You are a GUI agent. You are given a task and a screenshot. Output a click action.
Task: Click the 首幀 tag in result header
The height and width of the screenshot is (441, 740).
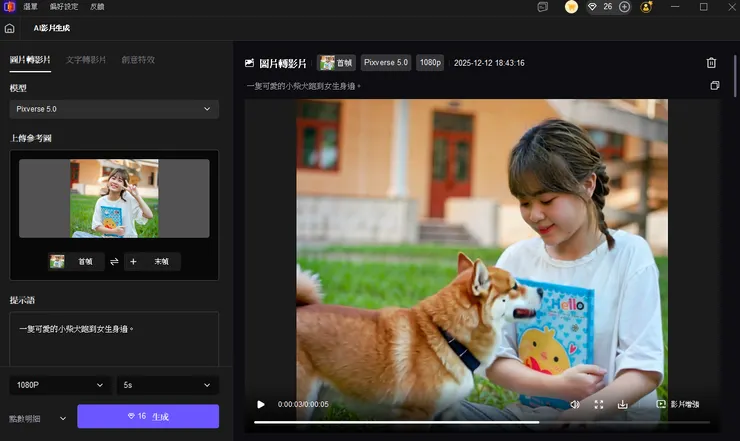pyautogui.click(x=336, y=63)
